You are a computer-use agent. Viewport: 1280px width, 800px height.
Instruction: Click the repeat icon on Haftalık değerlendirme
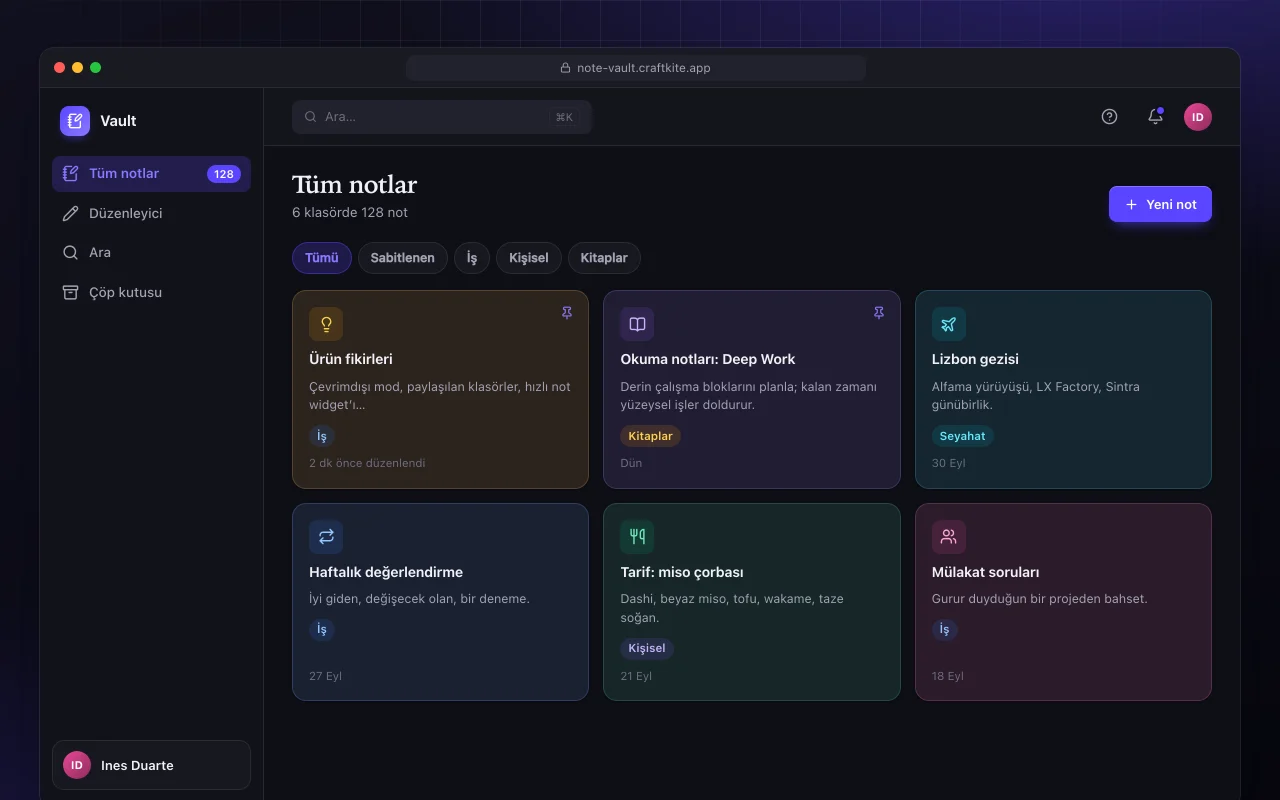pyautogui.click(x=326, y=537)
